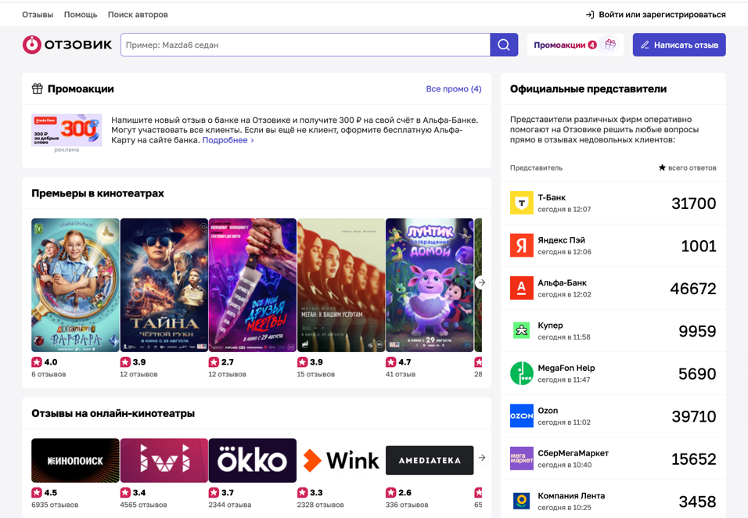Viewport: 748px width, 518px height.
Task: Open the Меган: к вашим услугам poster
Action: pyautogui.click(x=341, y=285)
